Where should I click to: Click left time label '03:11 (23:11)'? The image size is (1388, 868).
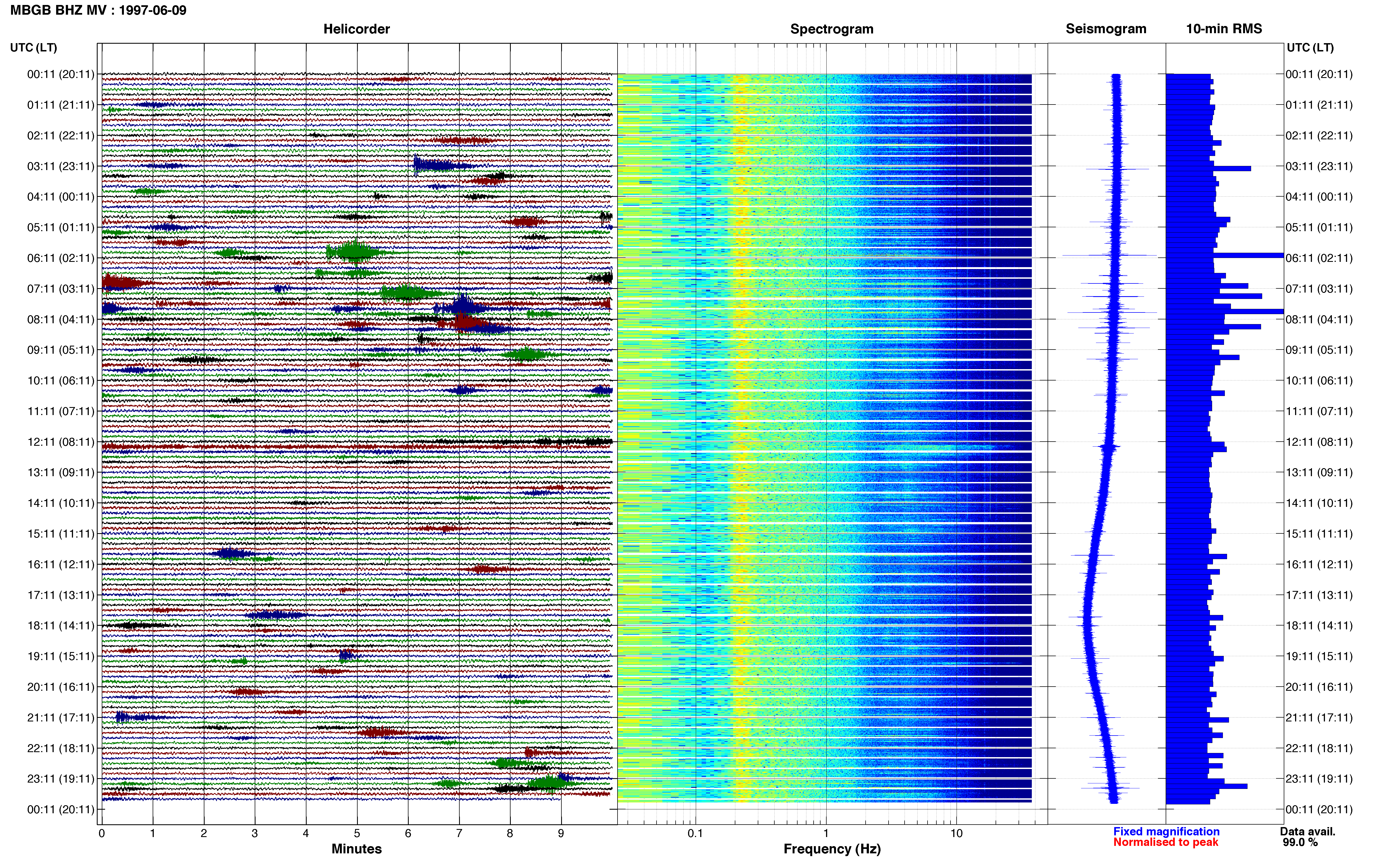[61, 166]
